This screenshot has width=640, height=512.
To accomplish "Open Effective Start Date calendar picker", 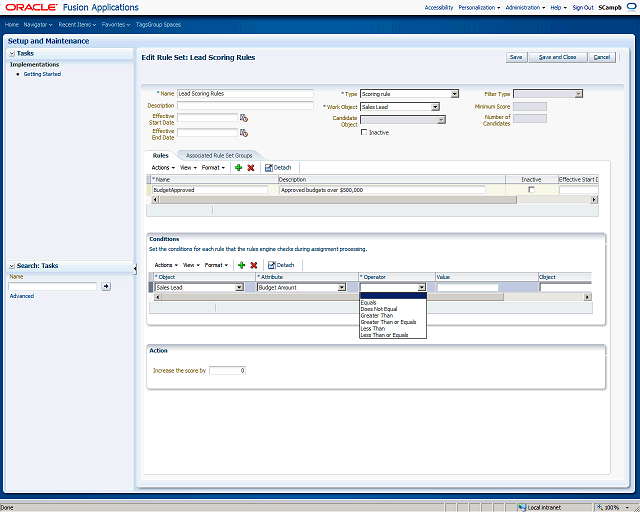I will tap(244, 118).
